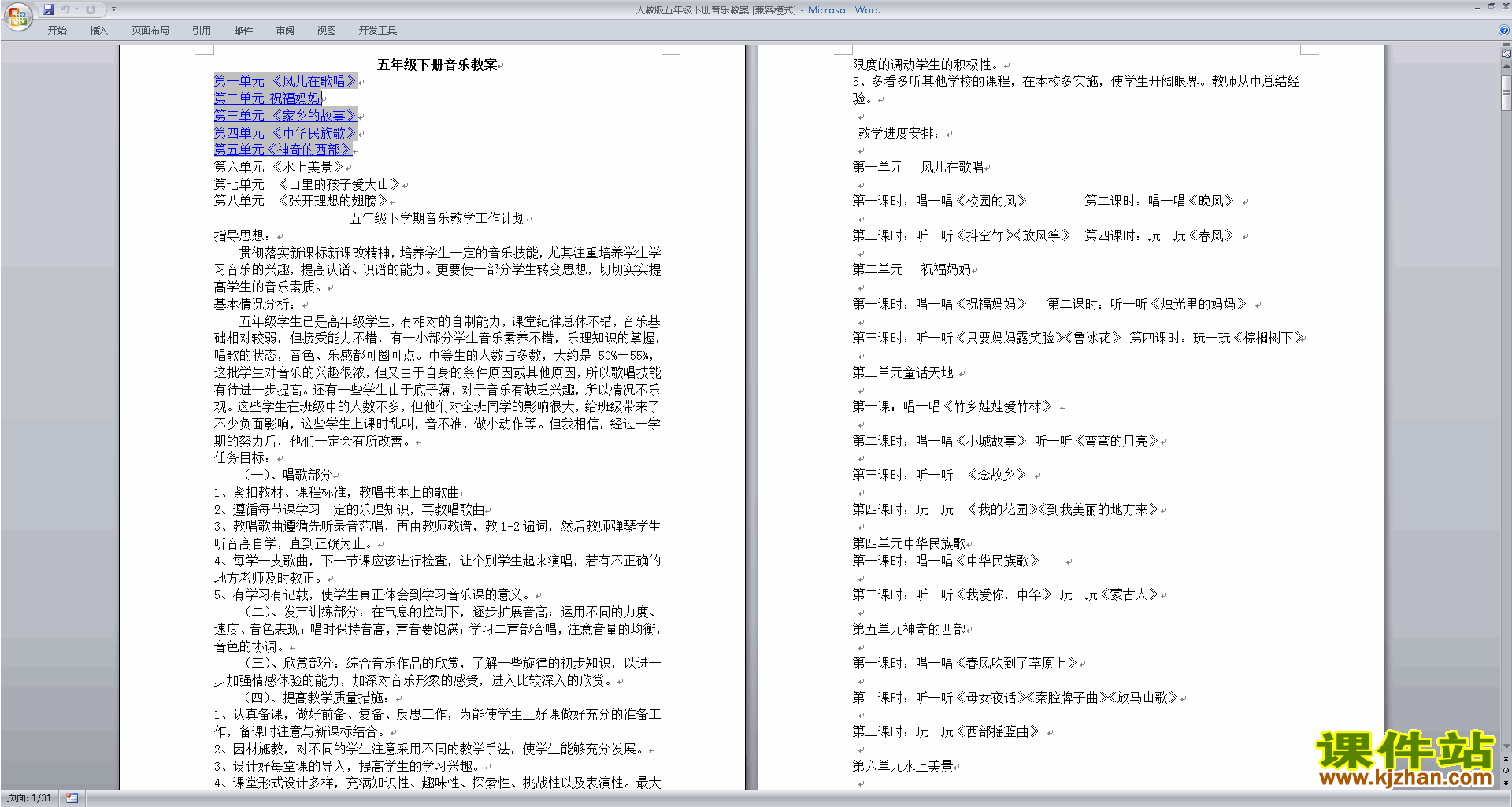Open the 视图 ribbon tab
The image size is (1512, 807).
coord(327,31)
